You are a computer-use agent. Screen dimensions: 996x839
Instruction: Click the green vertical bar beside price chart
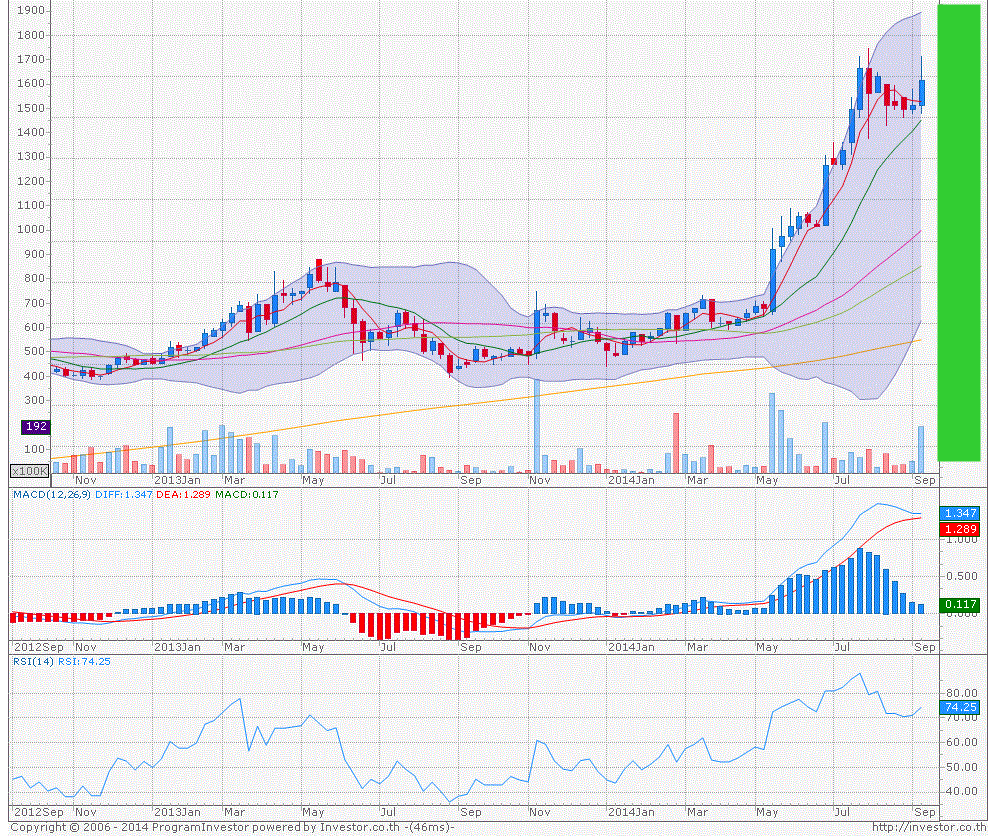pyautogui.click(x=959, y=232)
